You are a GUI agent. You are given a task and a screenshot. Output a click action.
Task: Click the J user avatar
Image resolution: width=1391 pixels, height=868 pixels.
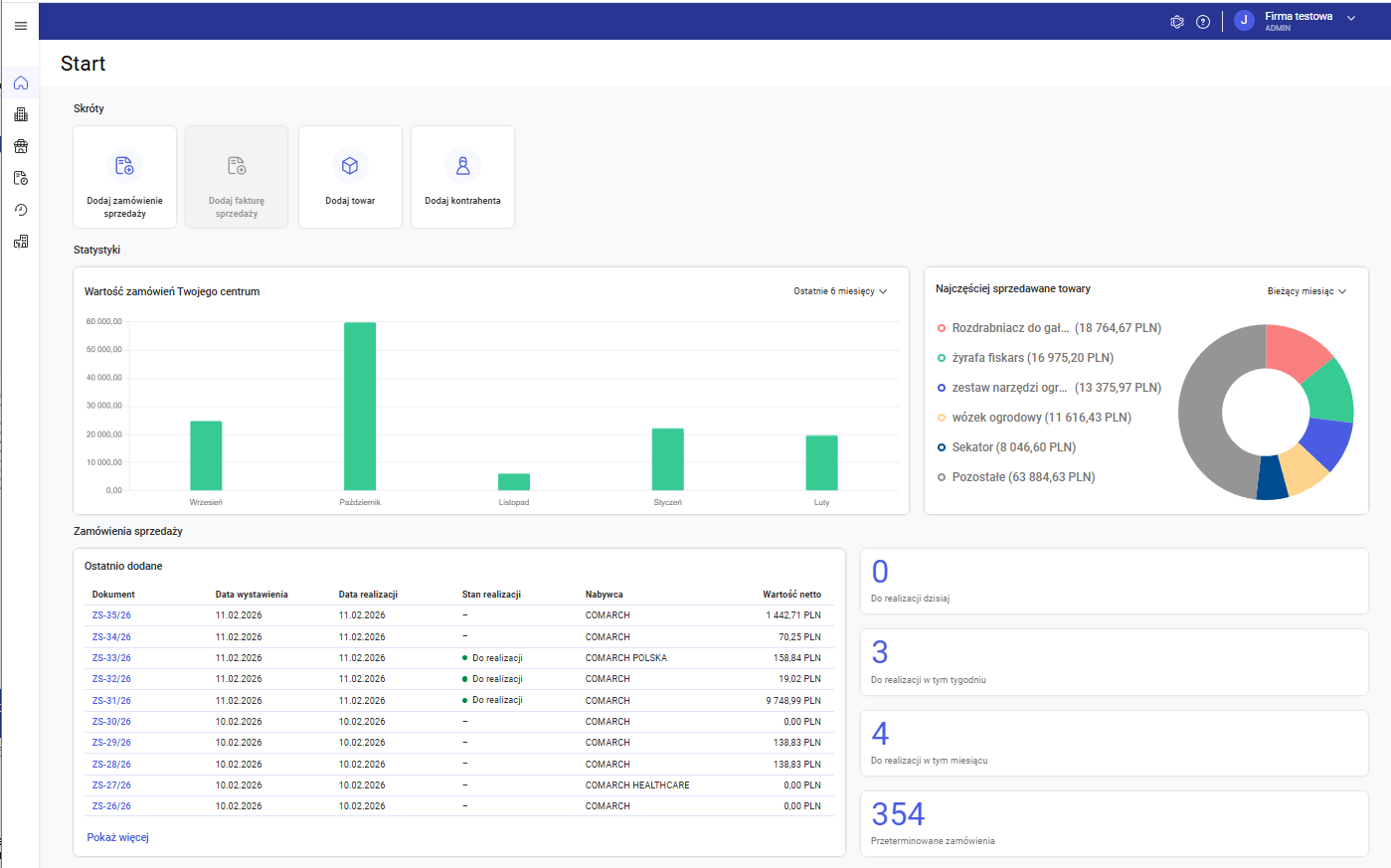tap(1244, 21)
